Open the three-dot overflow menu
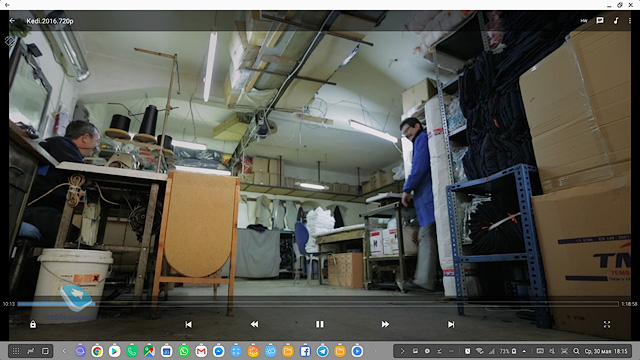This screenshot has height=360, width=640. pyautogui.click(x=630, y=20)
